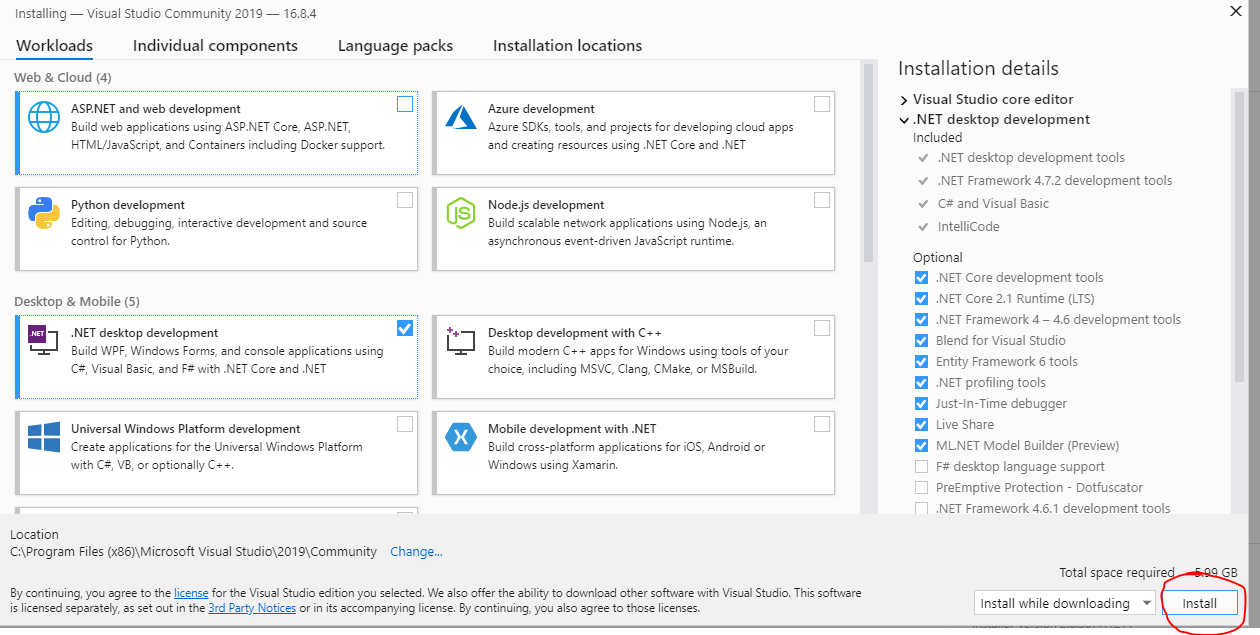
Task: Uncheck Entity Framework 6 tools option
Action: (921, 362)
